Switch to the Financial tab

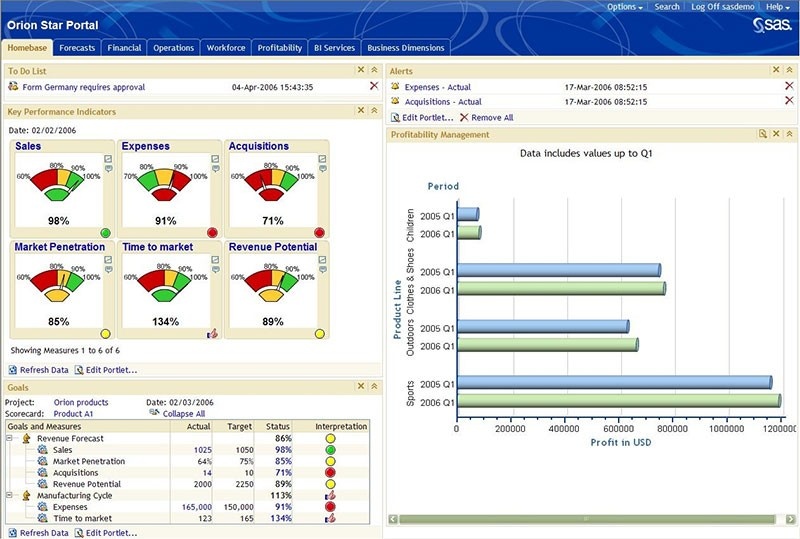(x=124, y=48)
